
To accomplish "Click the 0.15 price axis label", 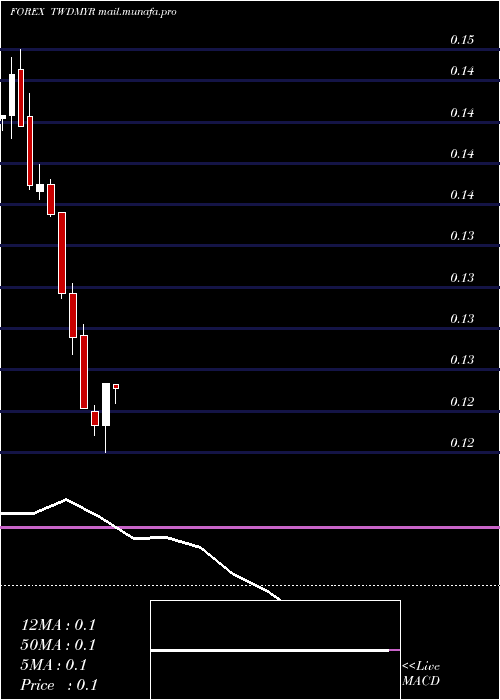I will click(462, 40).
